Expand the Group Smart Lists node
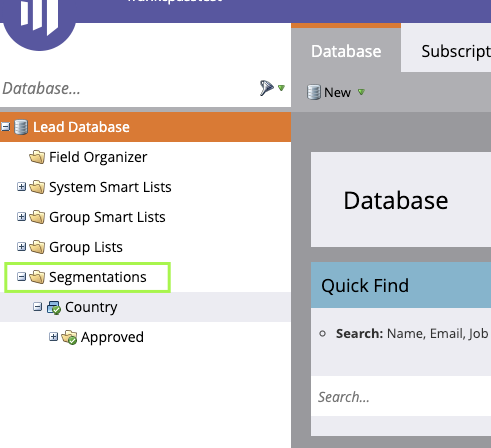The height and width of the screenshot is (448, 491). pyautogui.click(x=21, y=217)
